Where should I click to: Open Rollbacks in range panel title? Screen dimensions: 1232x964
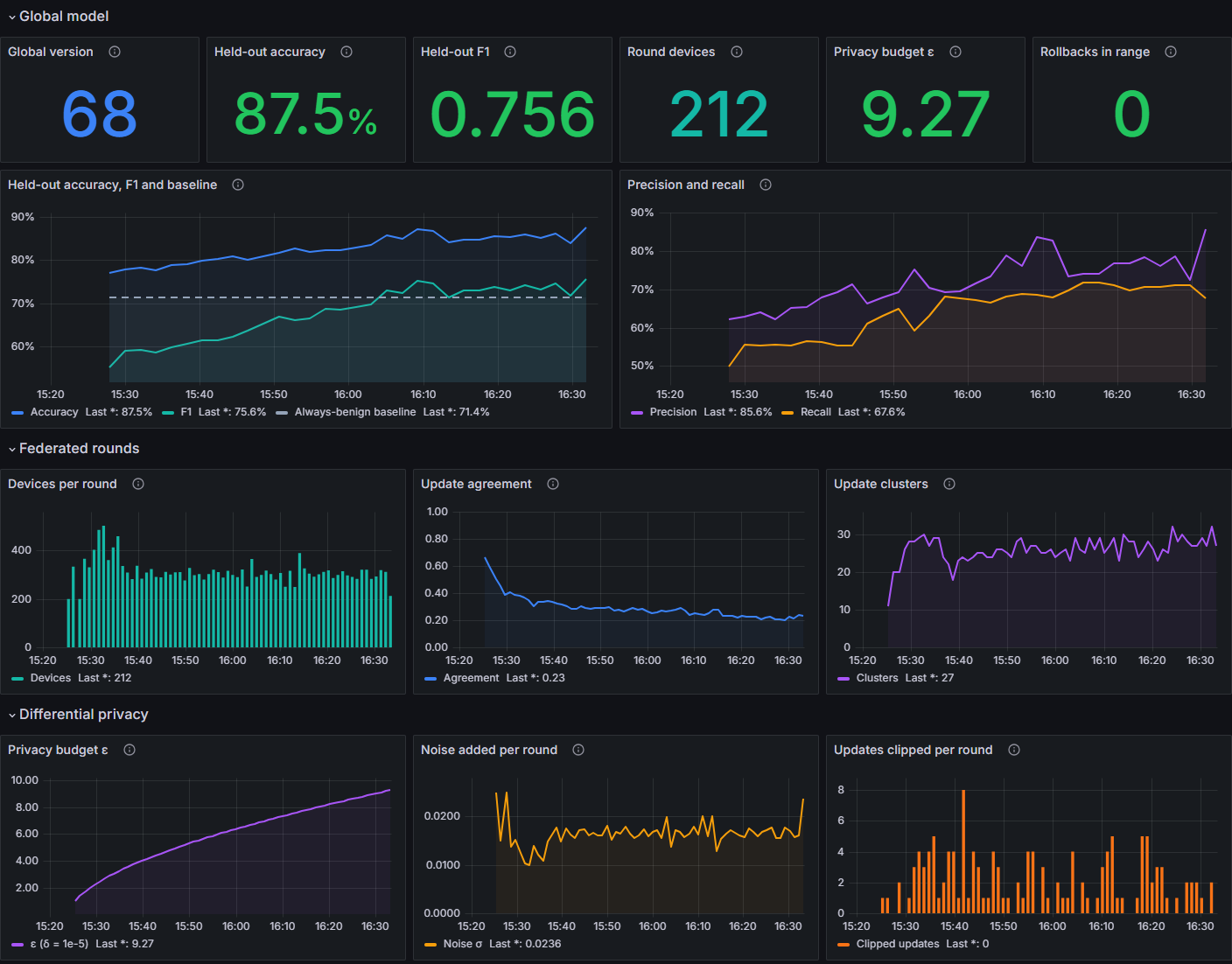[x=1095, y=52]
